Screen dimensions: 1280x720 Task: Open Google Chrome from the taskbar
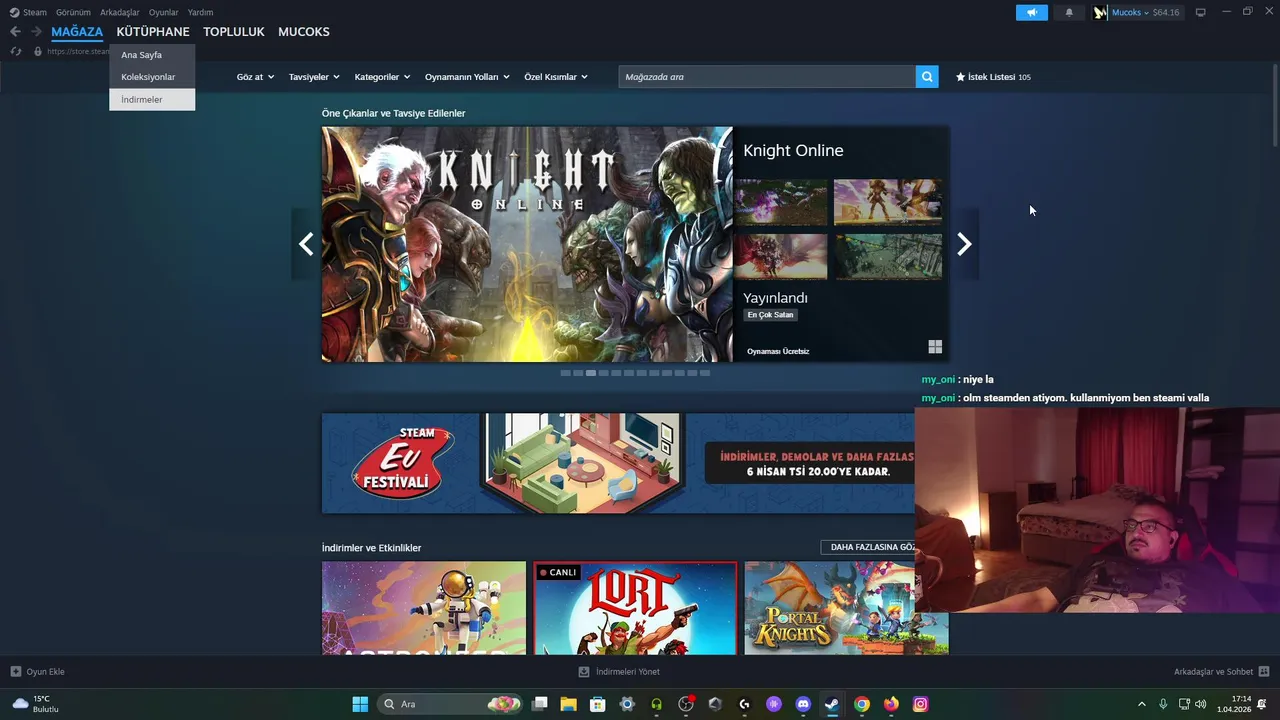click(x=862, y=704)
